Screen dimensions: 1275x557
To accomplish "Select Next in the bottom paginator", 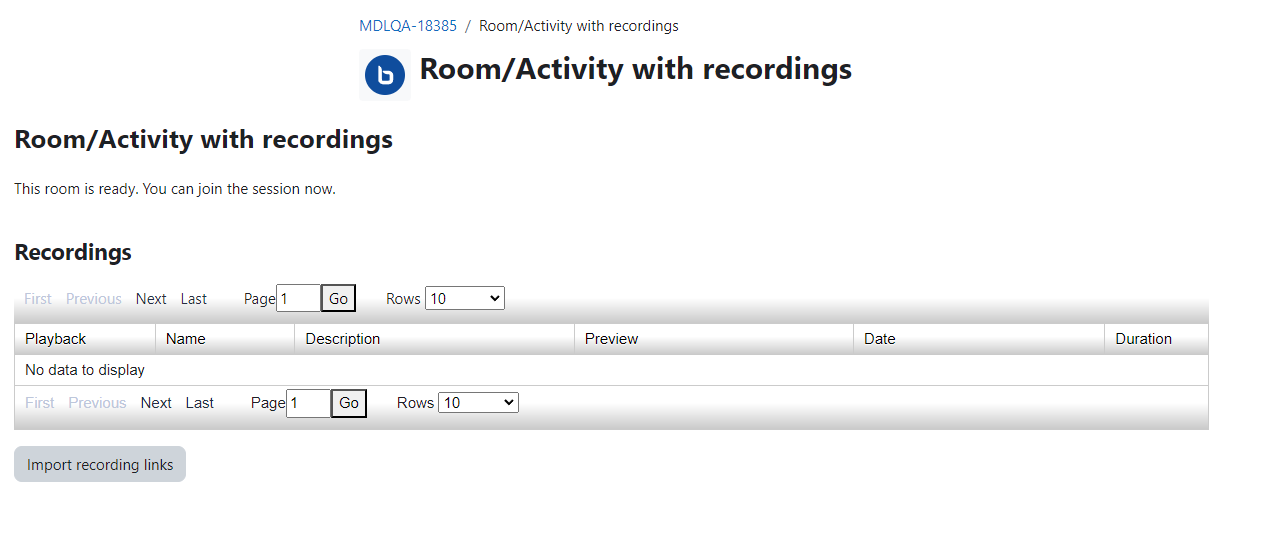I will click(x=156, y=403).
